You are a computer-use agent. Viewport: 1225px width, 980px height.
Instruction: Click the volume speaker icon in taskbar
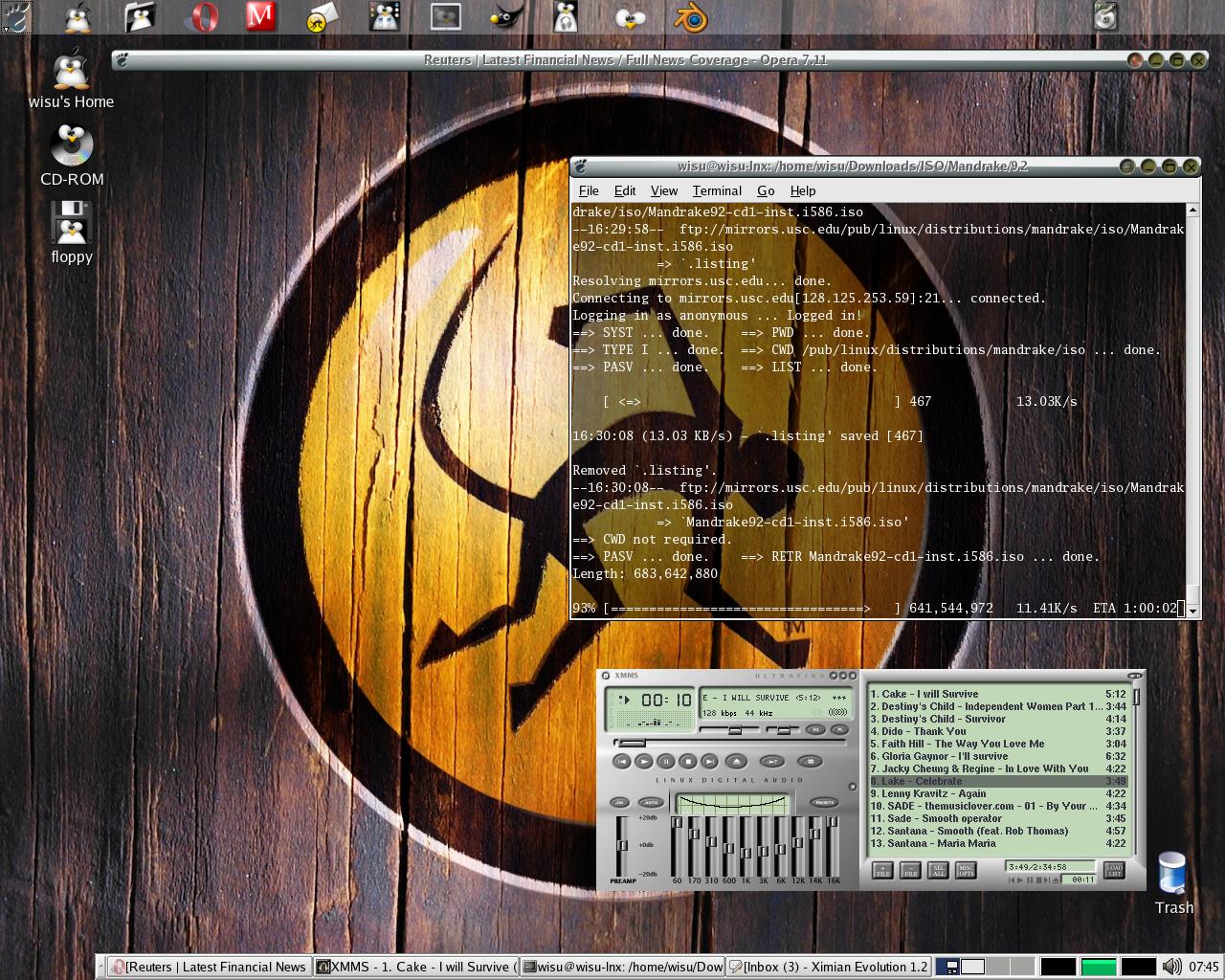1172,967
